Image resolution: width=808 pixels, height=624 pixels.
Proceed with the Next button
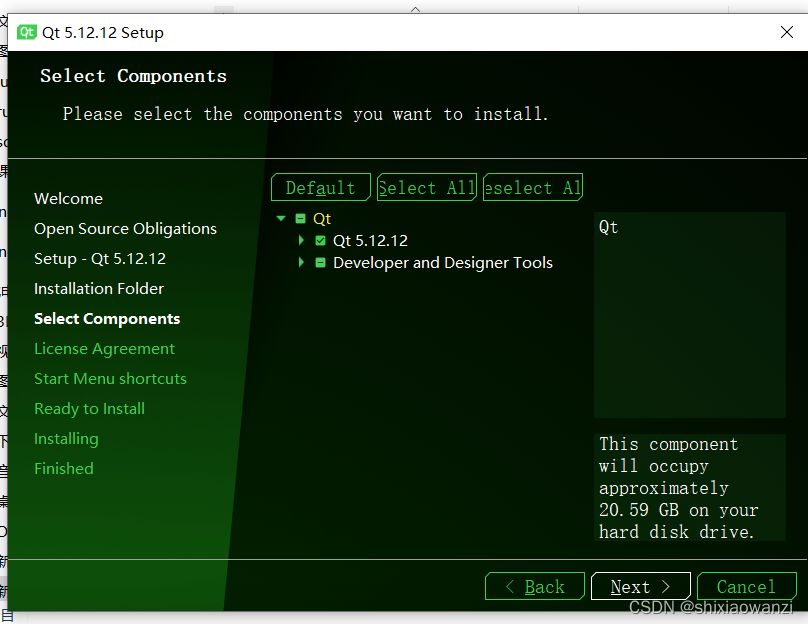click(x=641, y=586)
